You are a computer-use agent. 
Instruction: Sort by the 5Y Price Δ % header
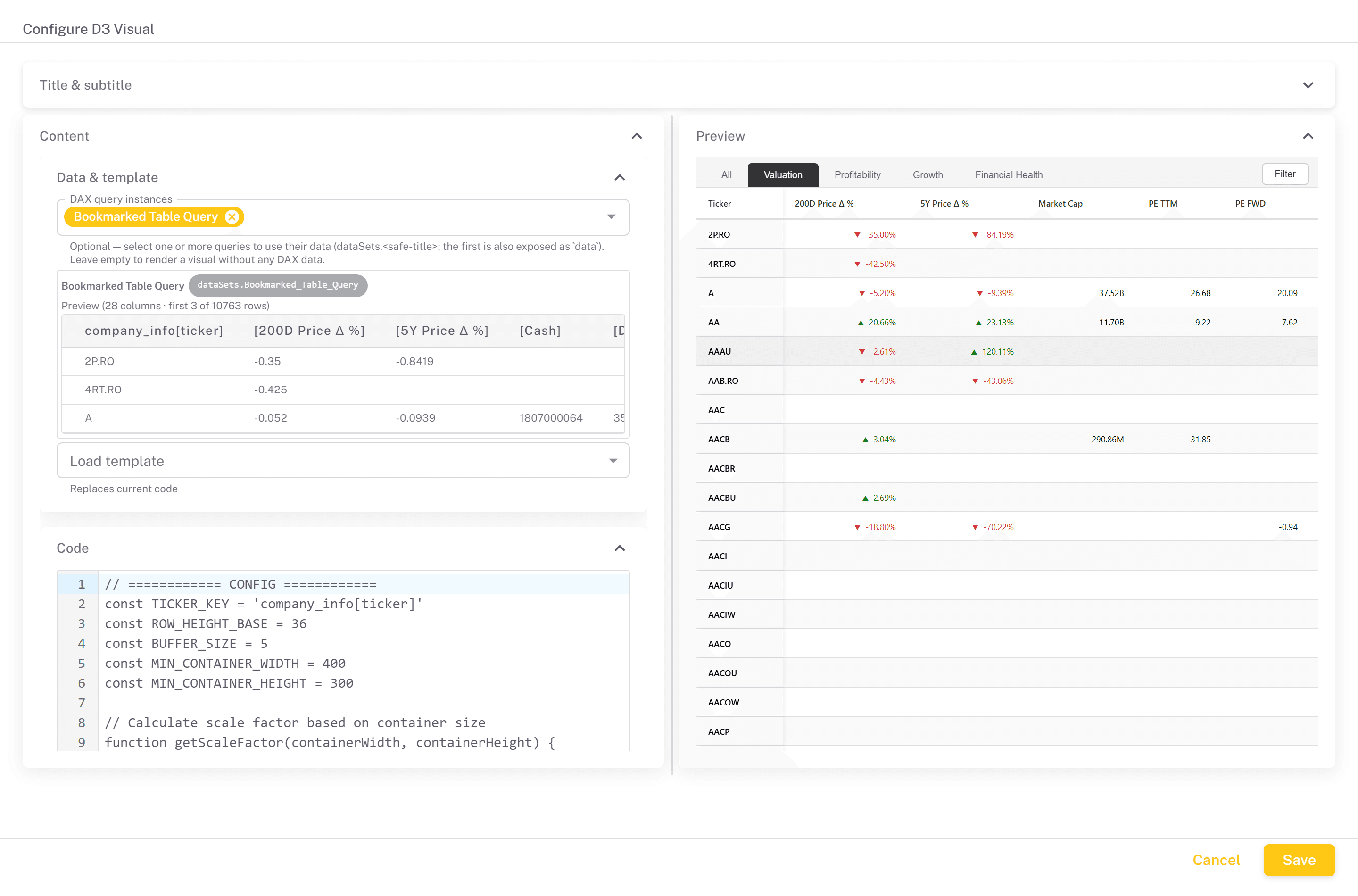tap(944, 203)
